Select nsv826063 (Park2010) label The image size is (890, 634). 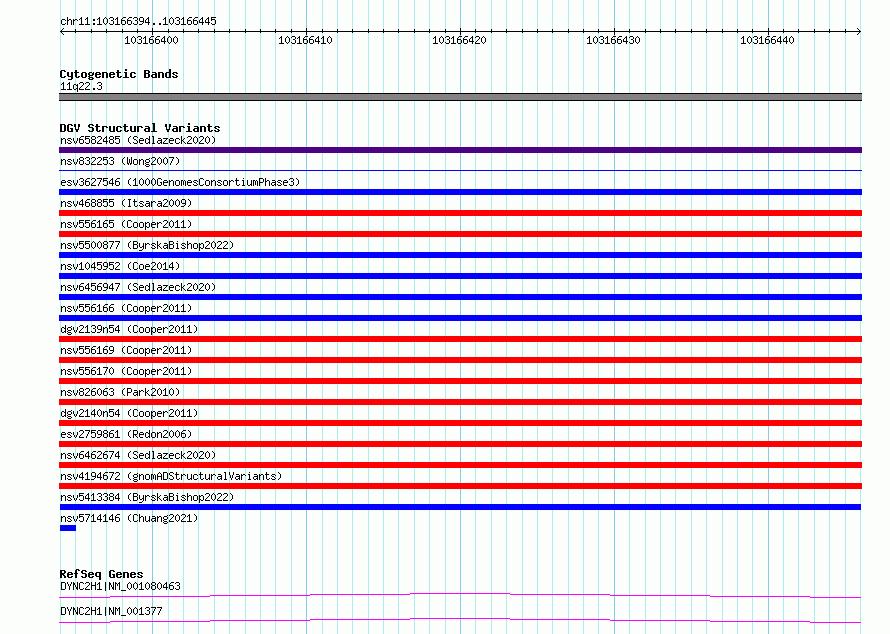coord(120,392)
